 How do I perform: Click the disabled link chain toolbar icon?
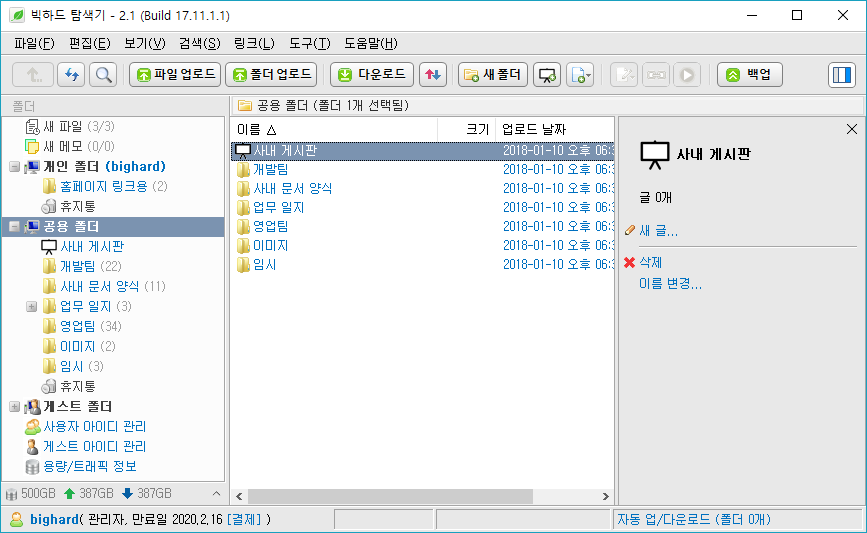[656, 75]
